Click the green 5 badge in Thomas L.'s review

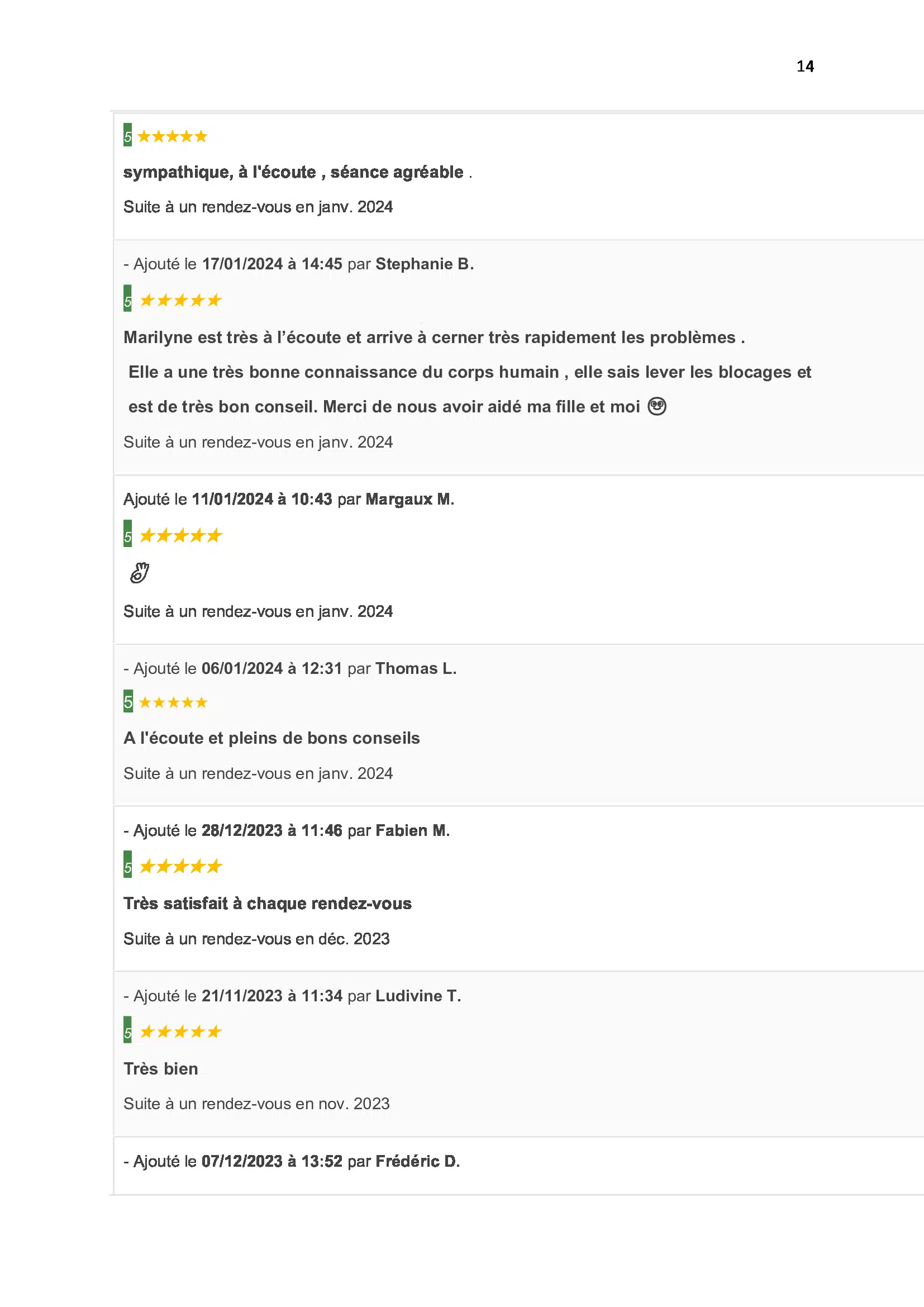128,701
